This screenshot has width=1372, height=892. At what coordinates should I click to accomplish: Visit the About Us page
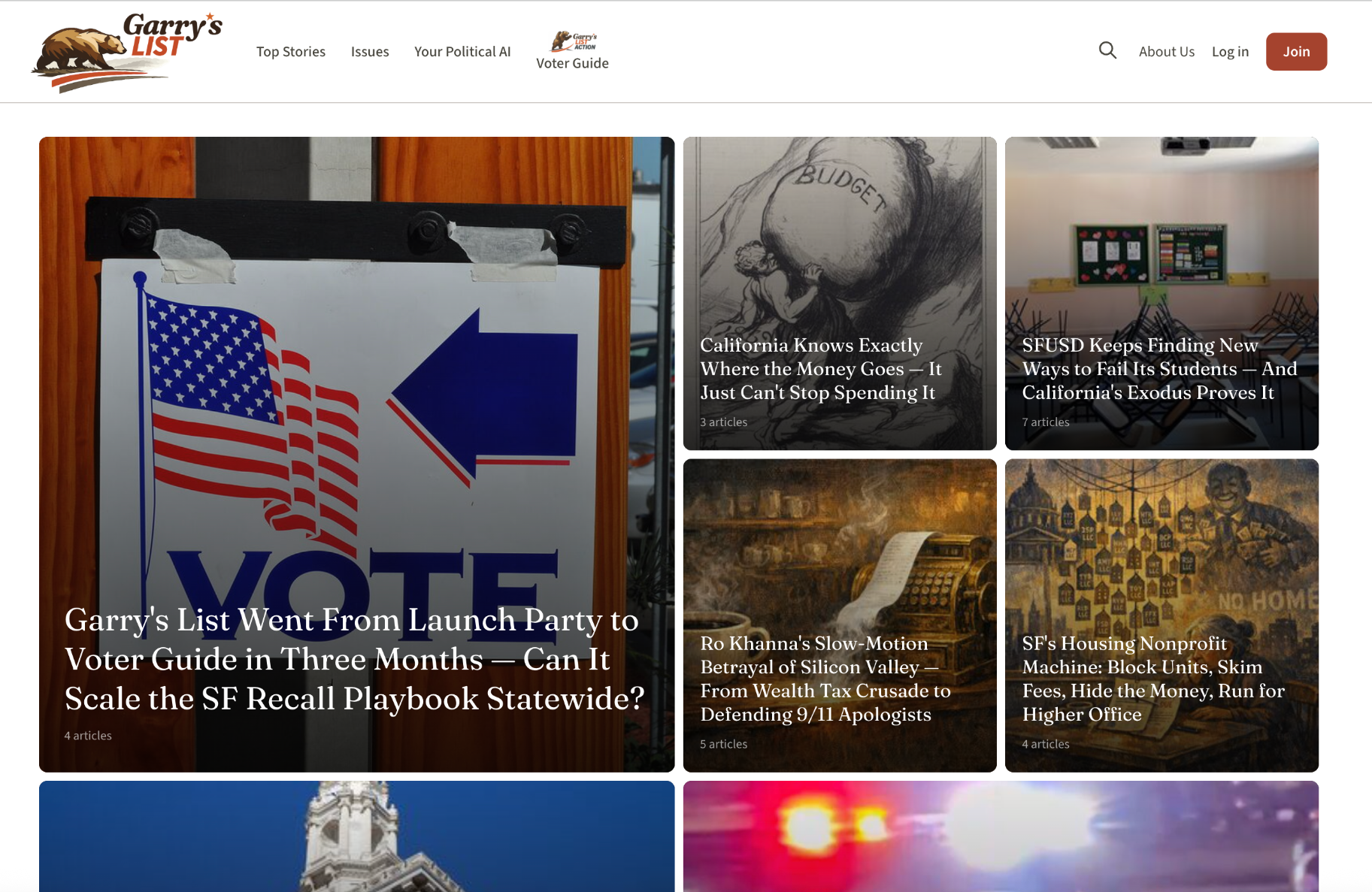click(x=1167, y=51)
